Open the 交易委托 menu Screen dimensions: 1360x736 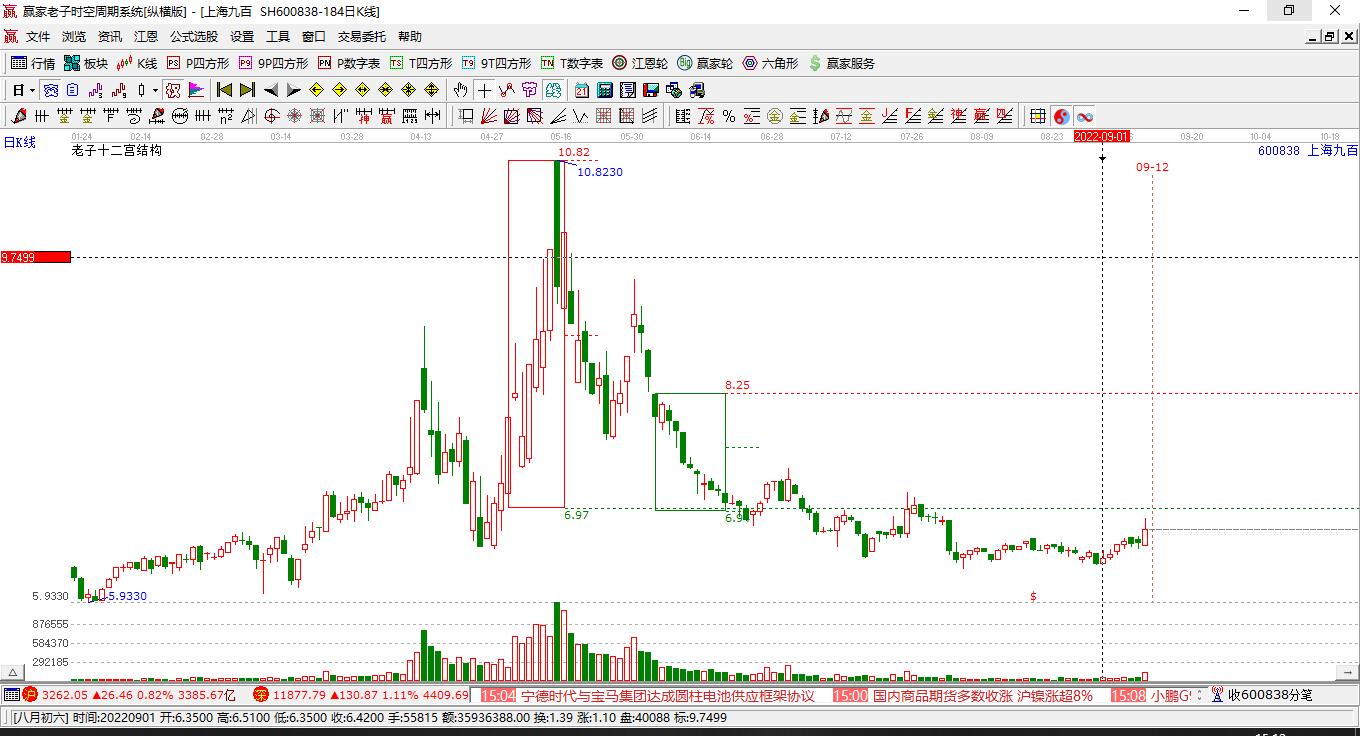pyautogui.click(x=361, y=37)
